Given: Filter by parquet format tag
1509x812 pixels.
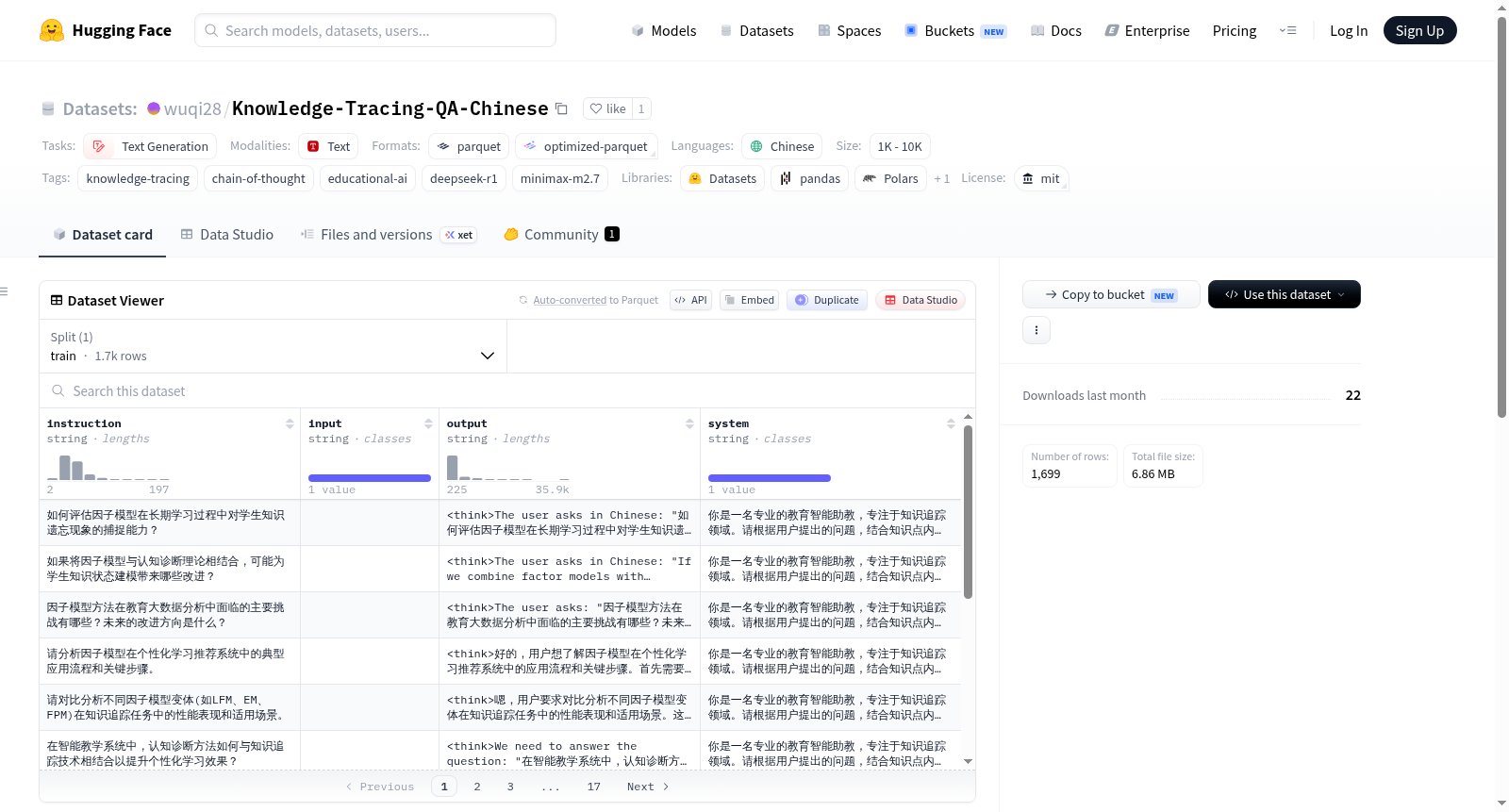Looking at the screenshot, I should point(469,146).
